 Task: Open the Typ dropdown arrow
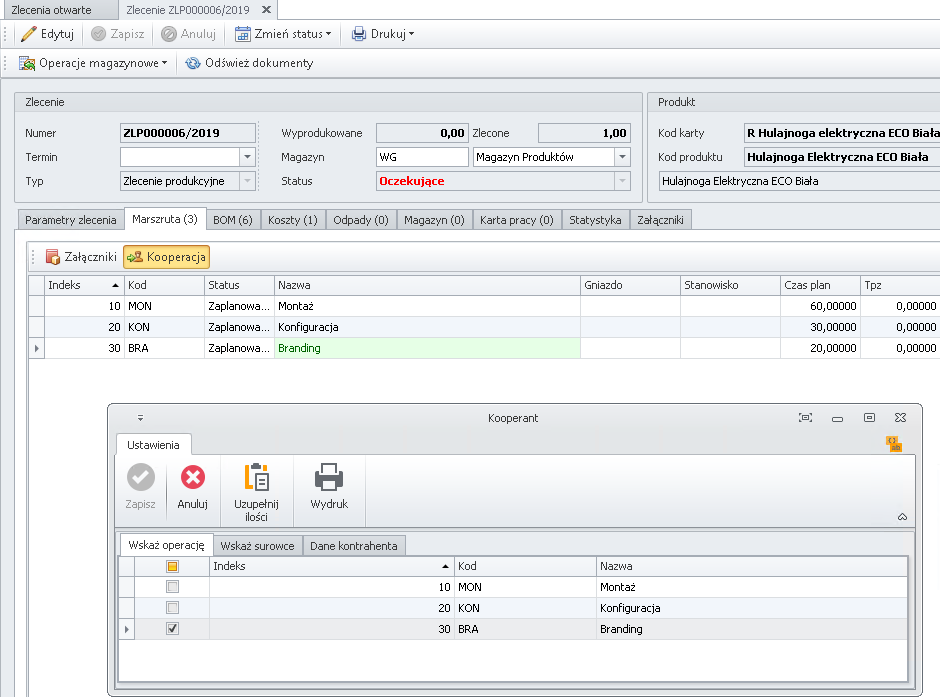coord(248,181)
